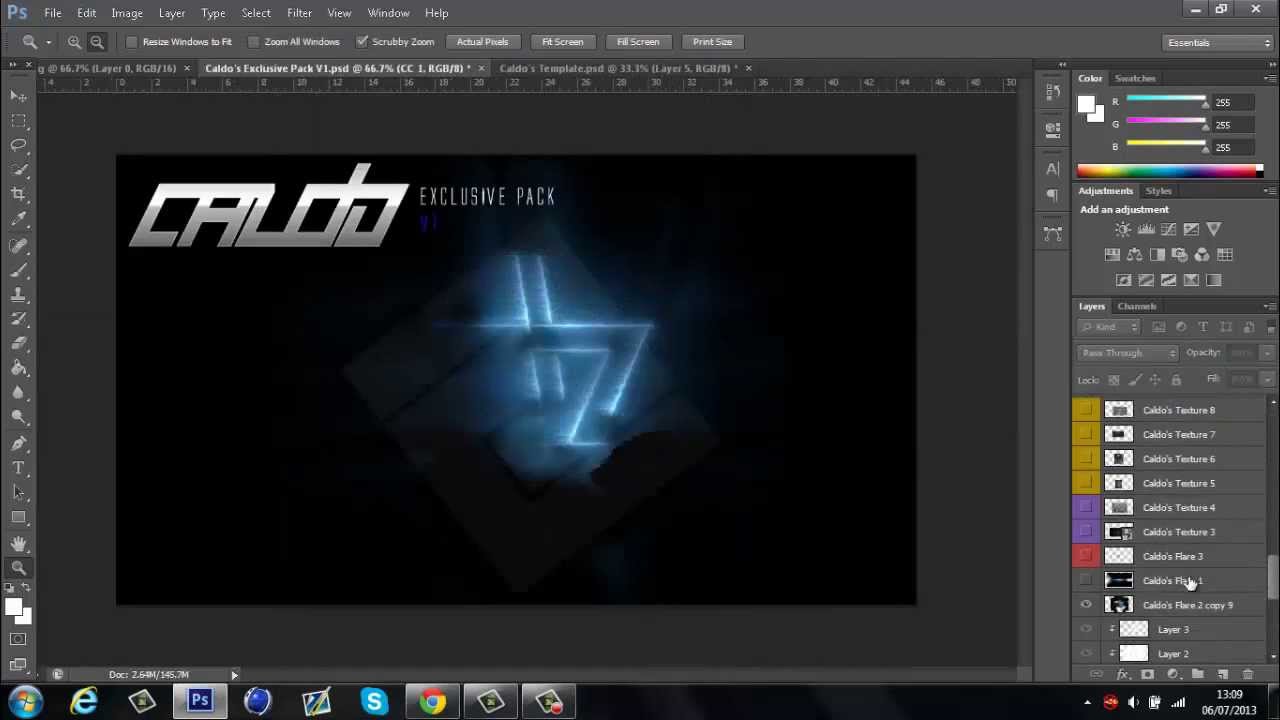The height and width of the screenshot is (720, 1280).
Task: Show the Caldo's Flare 1 layer
Action: (1086, 581)
